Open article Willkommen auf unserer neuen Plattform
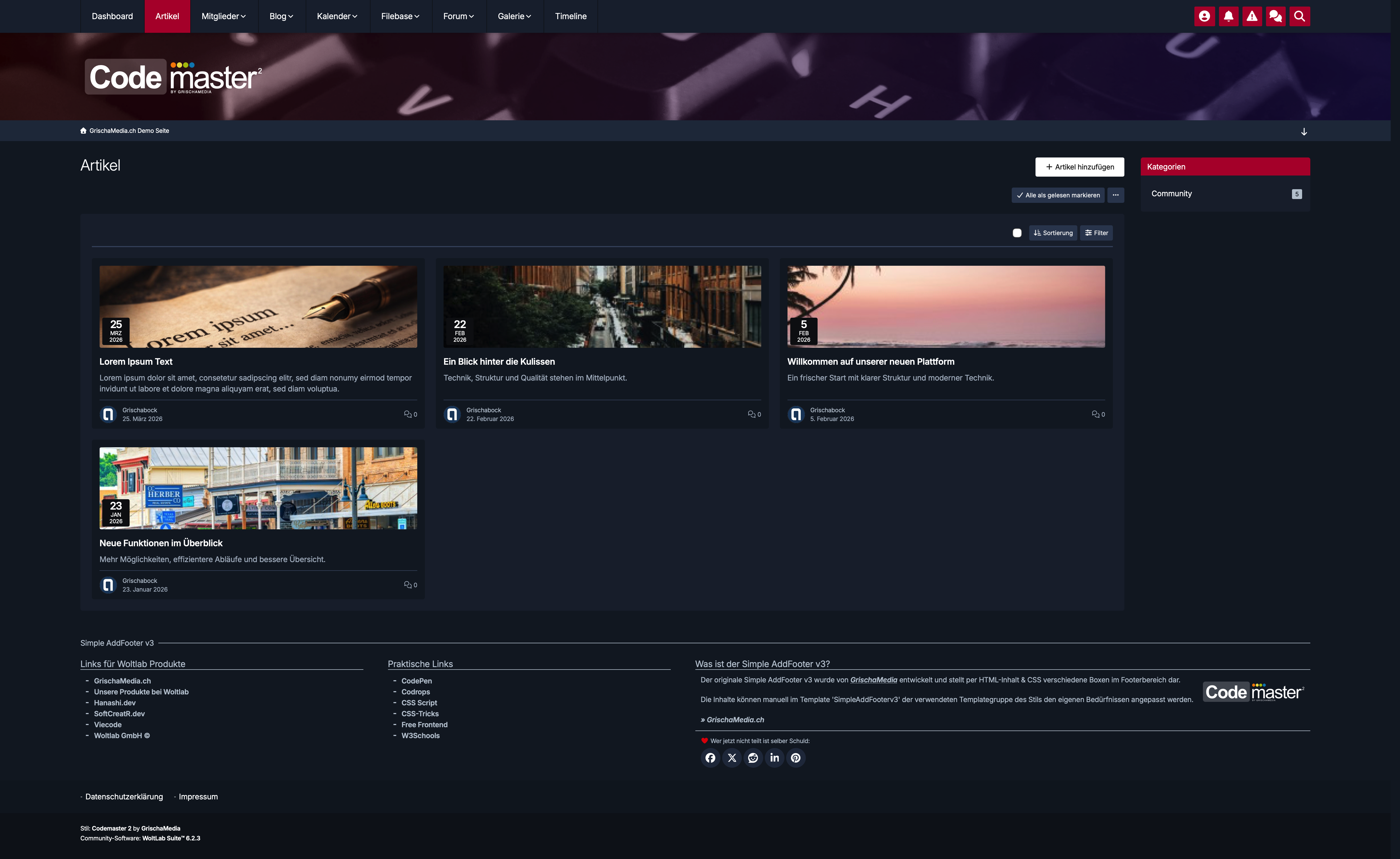Viewport: 1400px width, 859px height. pyautogui.click(x=871, y=361)
